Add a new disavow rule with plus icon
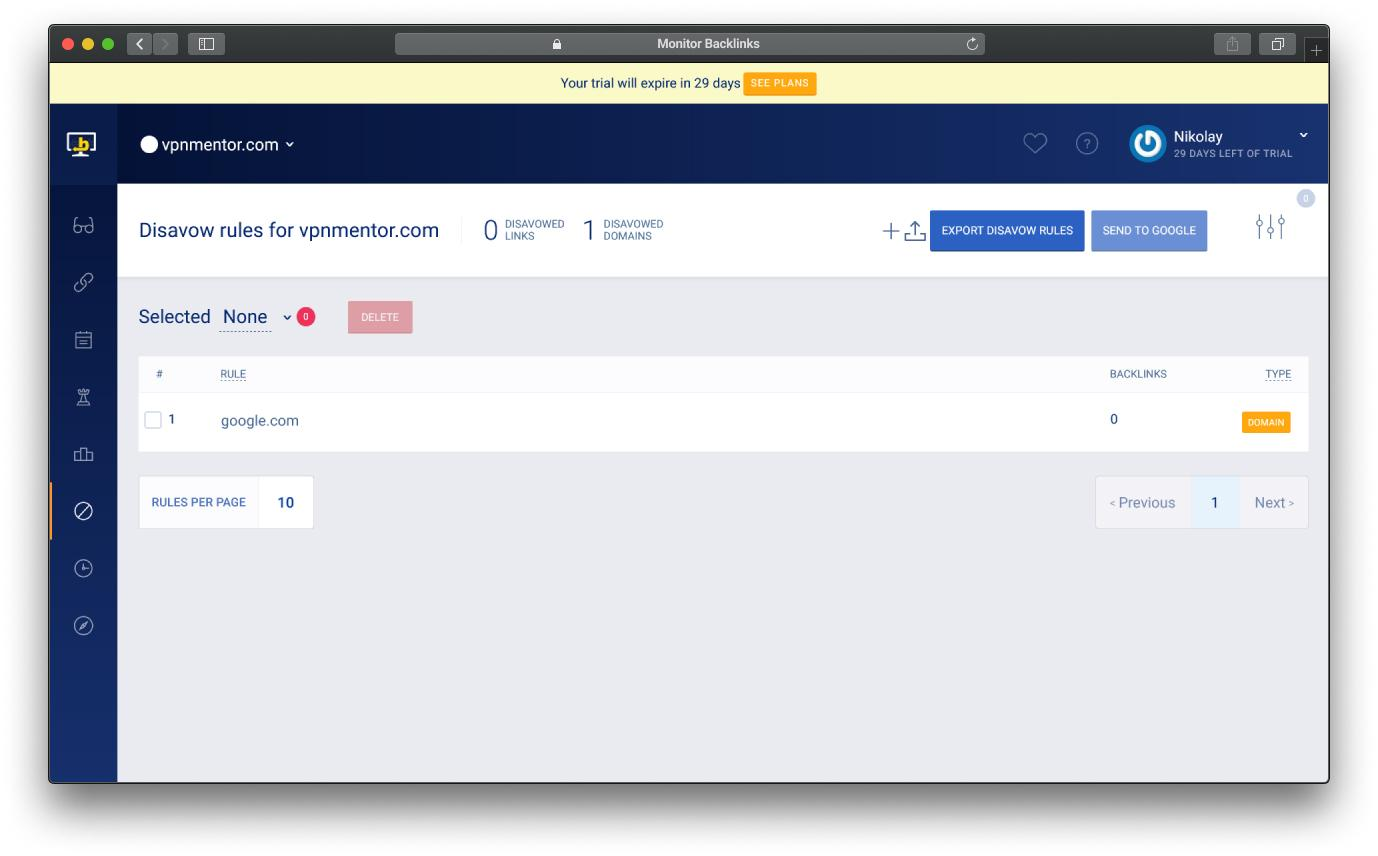Viewport: 1378px width, 856px height. click(x=891, y=231)
